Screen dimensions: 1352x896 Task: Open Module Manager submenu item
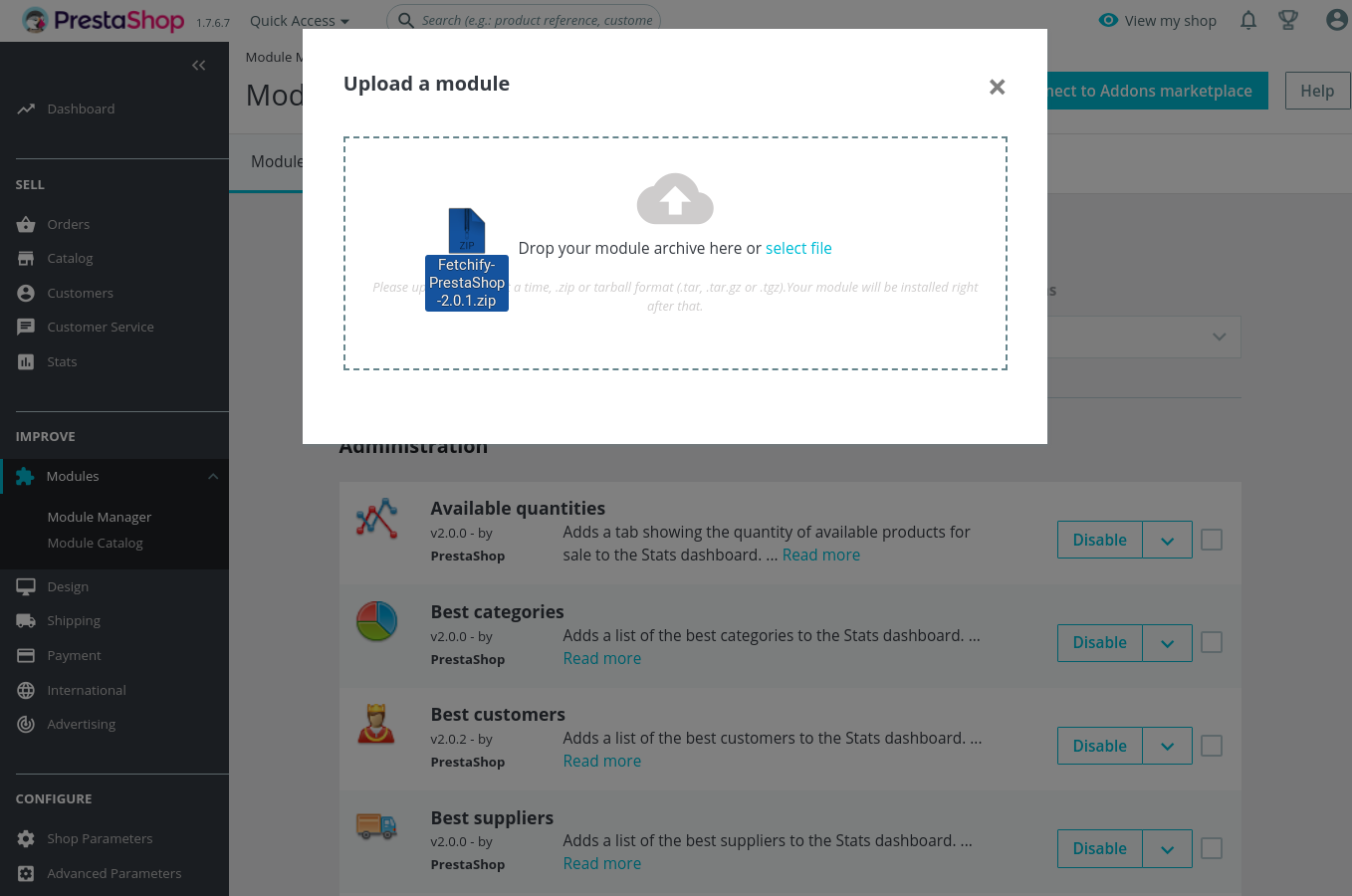100,517
